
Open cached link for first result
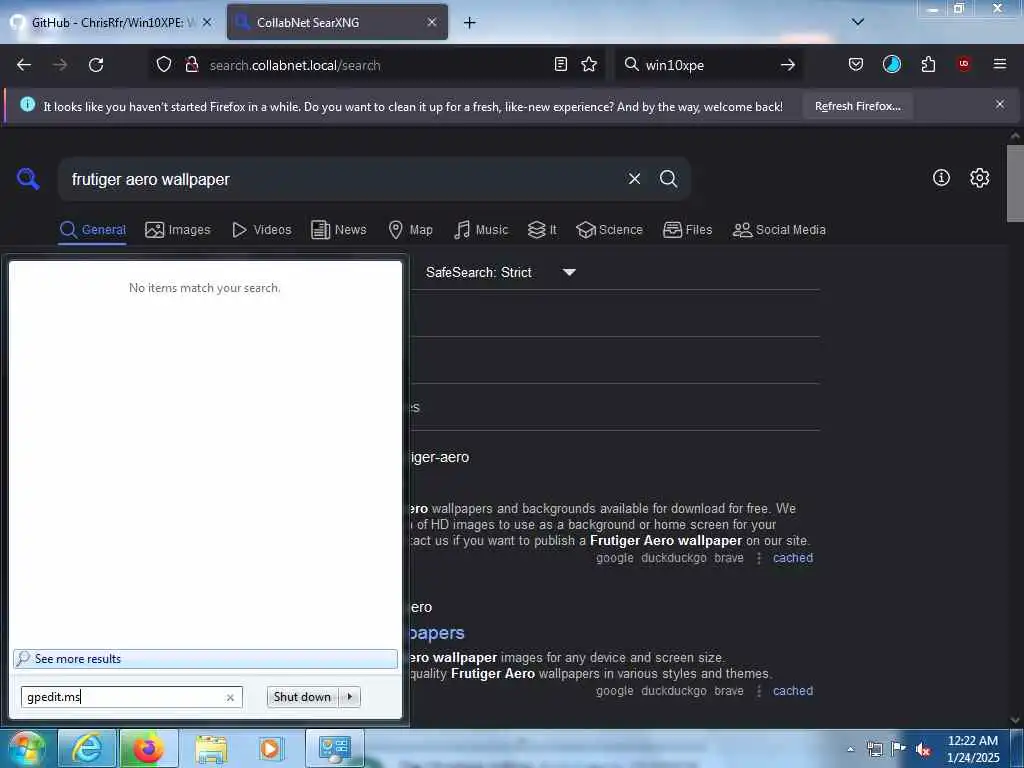[x=793, y=558]
